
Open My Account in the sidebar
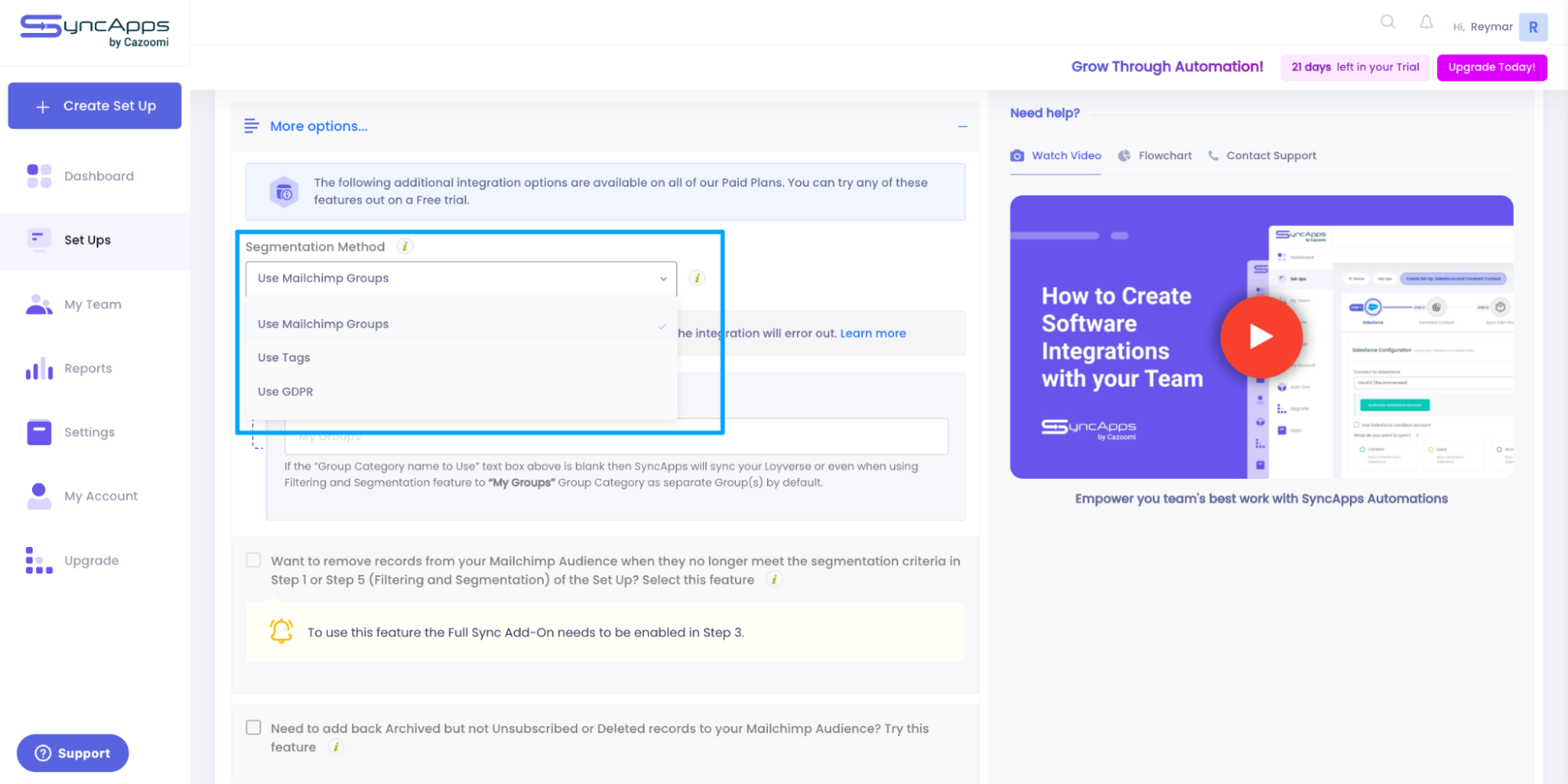95,496
